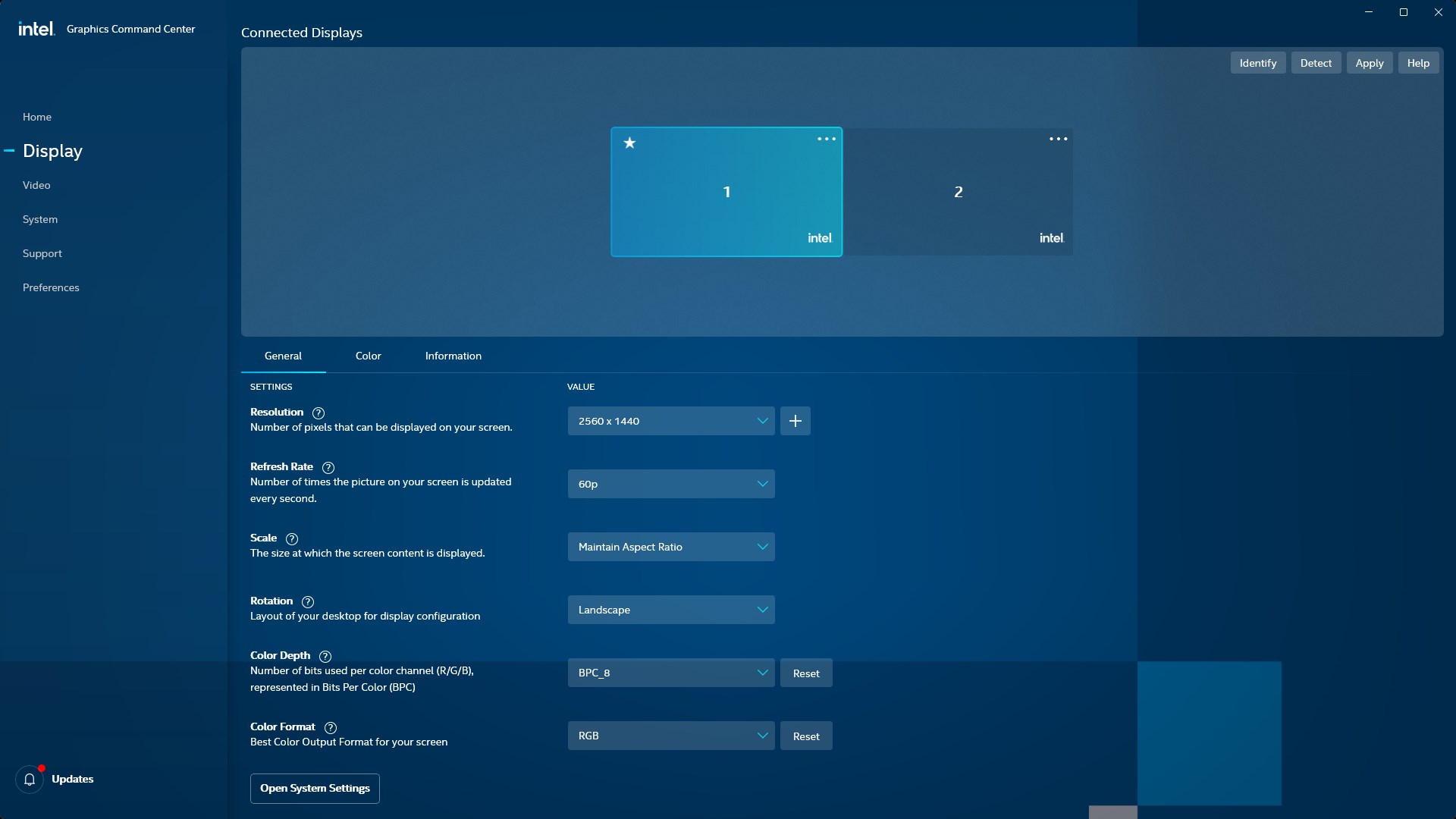Open the ellipsis menu on display 2
The image size is (1456, 819).
(x=1058, y=139)
